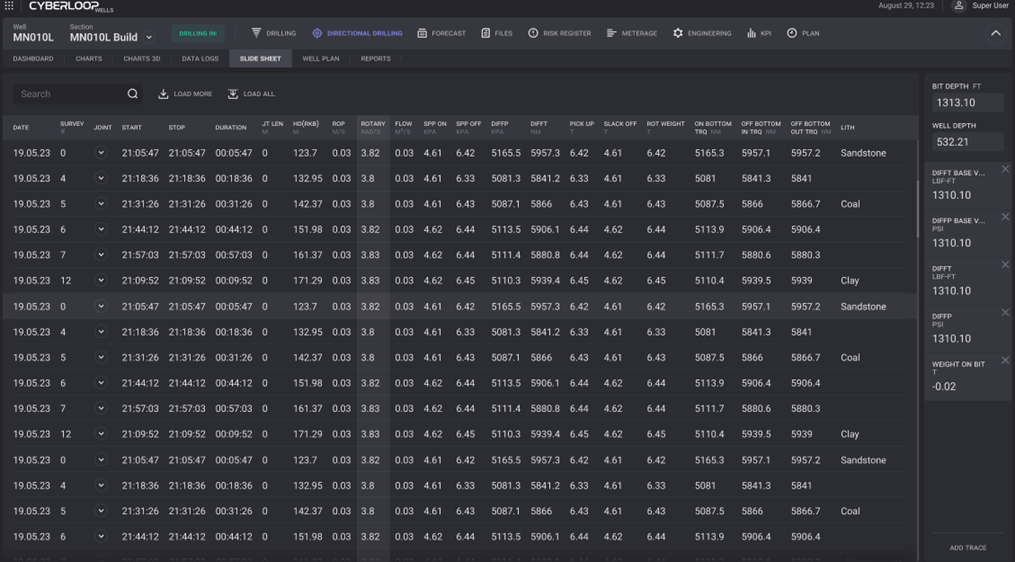Switch to the Well Plan tab
1015x562 pixels.
pyautogui.click(x=320, y=59)
